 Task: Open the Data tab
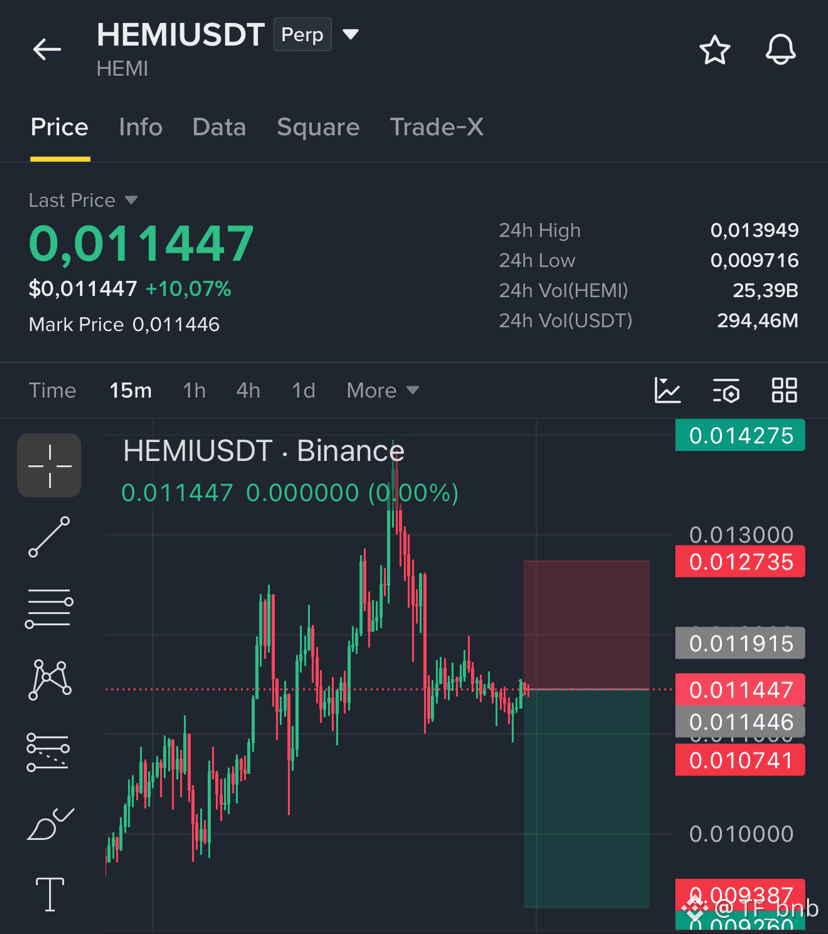tap(219, 127)
